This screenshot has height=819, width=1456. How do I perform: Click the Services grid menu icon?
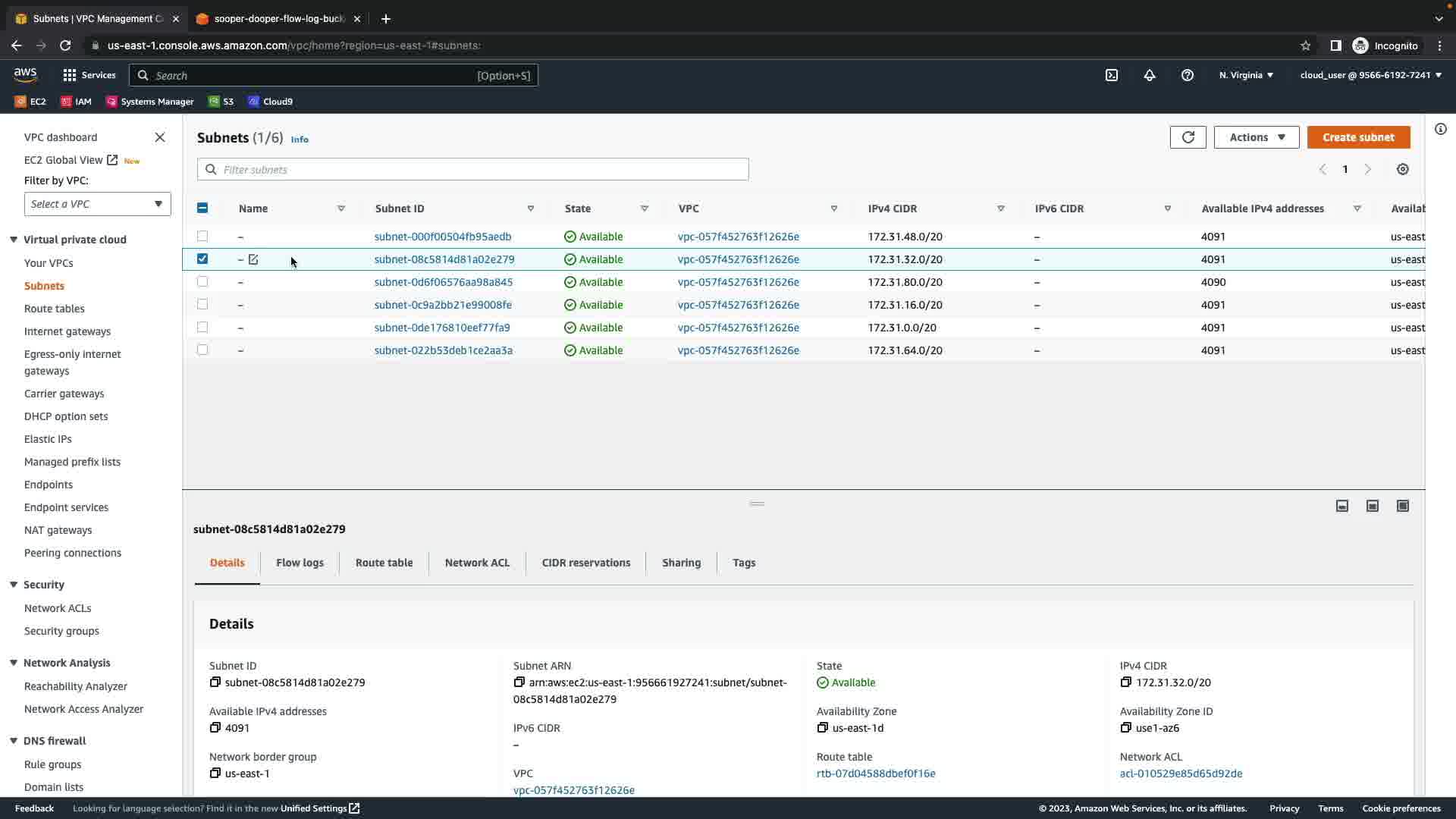70,75
